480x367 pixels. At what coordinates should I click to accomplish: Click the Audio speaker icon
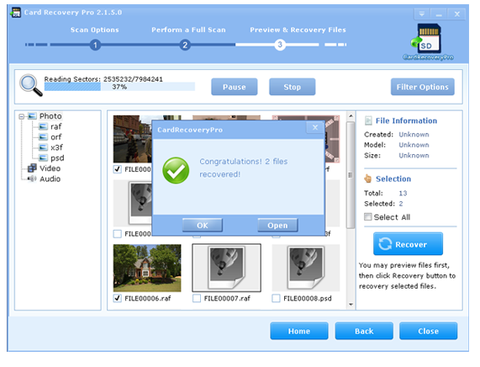[x=32, y=179]
